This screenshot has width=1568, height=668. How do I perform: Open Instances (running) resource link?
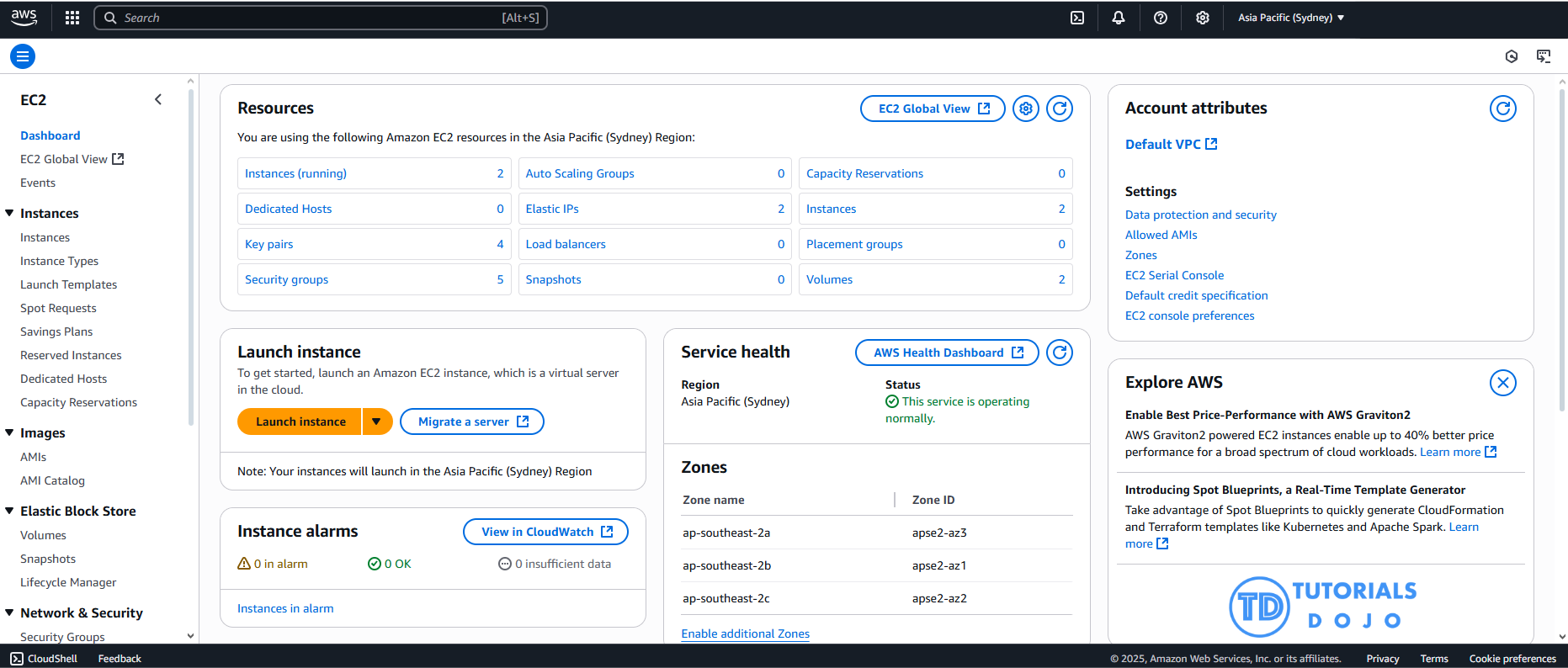(x=295, y=173)
